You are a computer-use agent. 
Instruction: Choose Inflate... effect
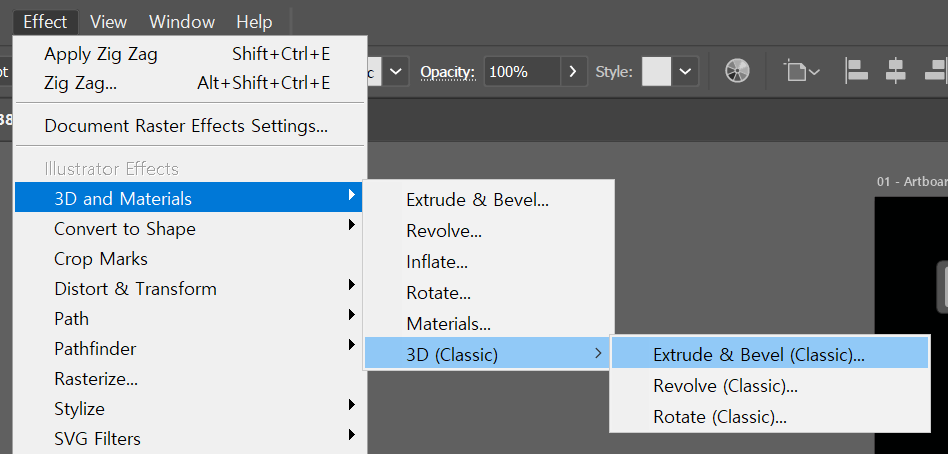point(489,262)
